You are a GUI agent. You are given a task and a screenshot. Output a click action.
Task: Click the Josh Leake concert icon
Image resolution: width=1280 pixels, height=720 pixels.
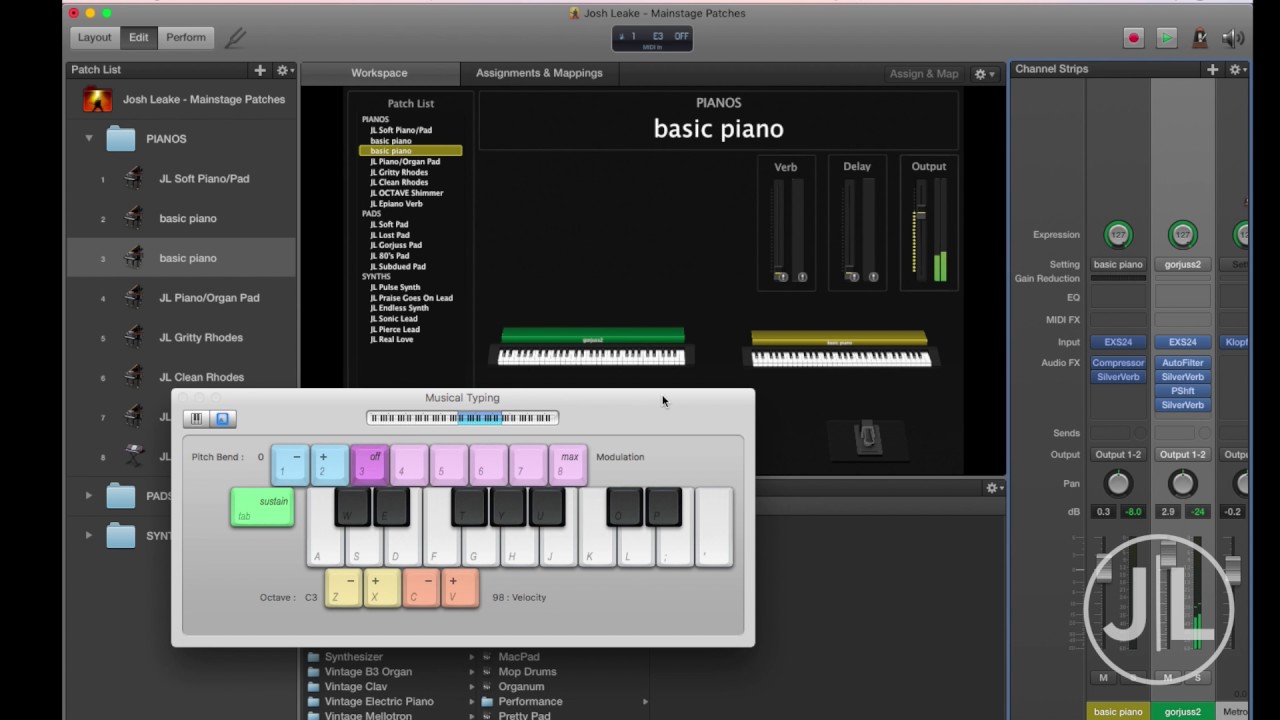coord(97,99)
